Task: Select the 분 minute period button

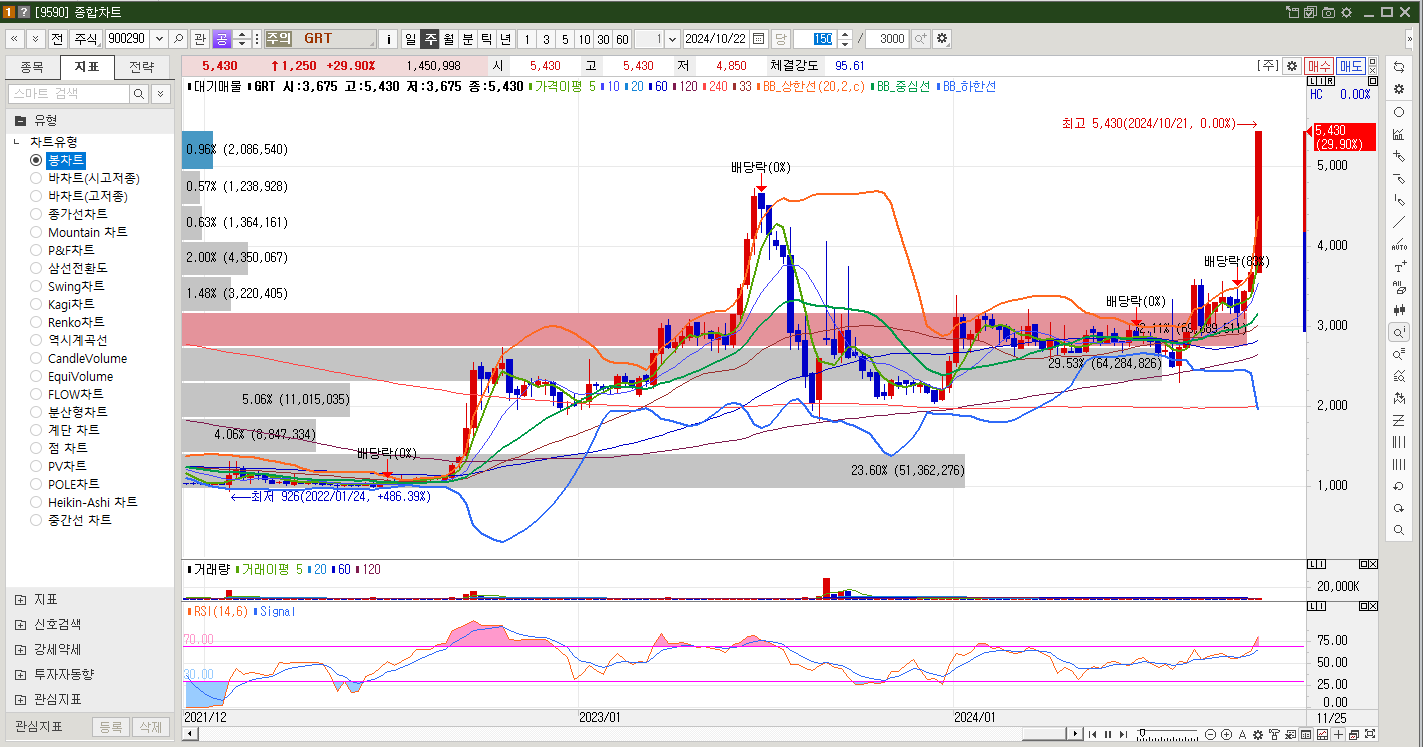Action: [467, 39]
